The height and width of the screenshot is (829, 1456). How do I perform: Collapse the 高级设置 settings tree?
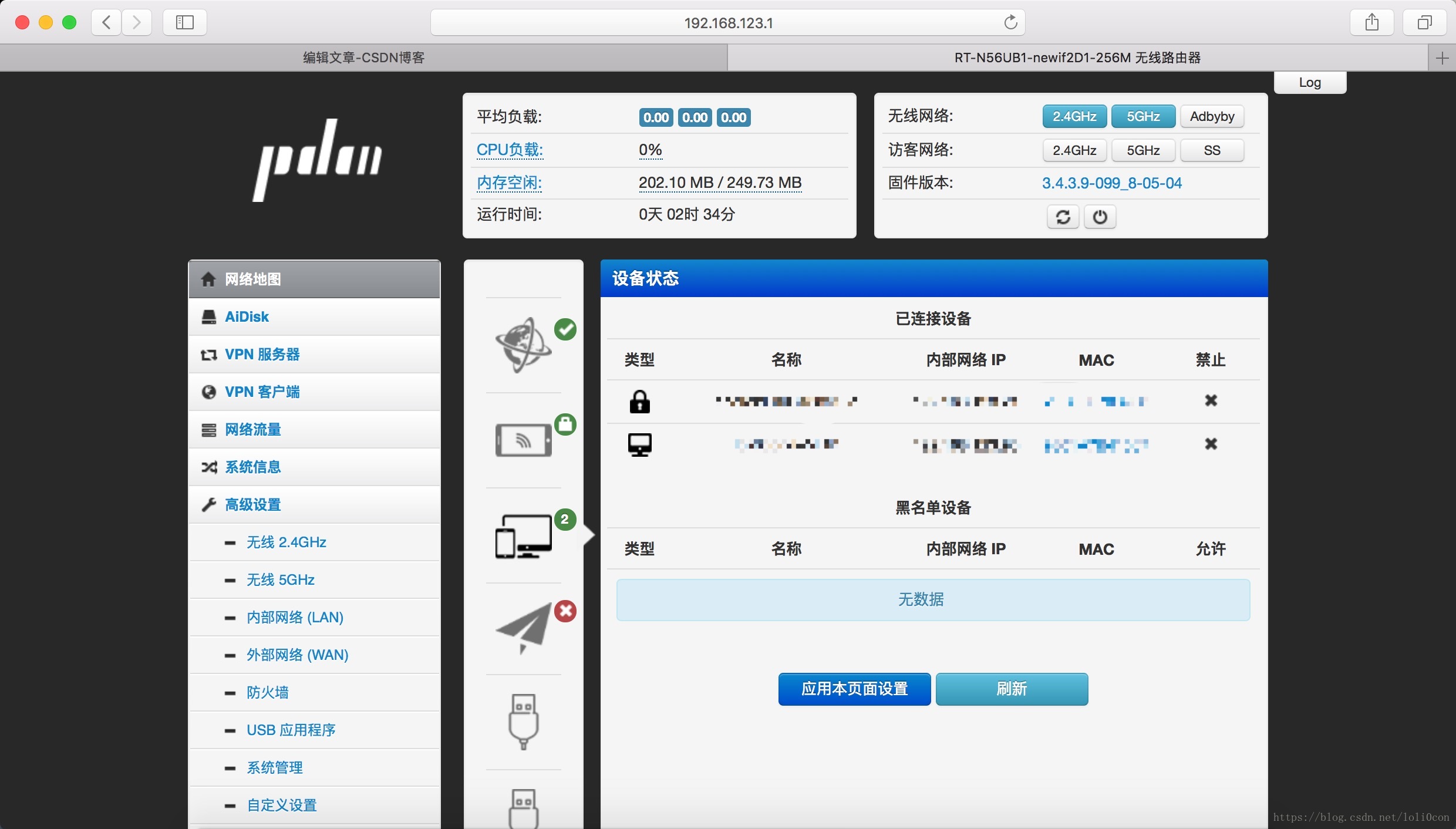pos(253,504)
